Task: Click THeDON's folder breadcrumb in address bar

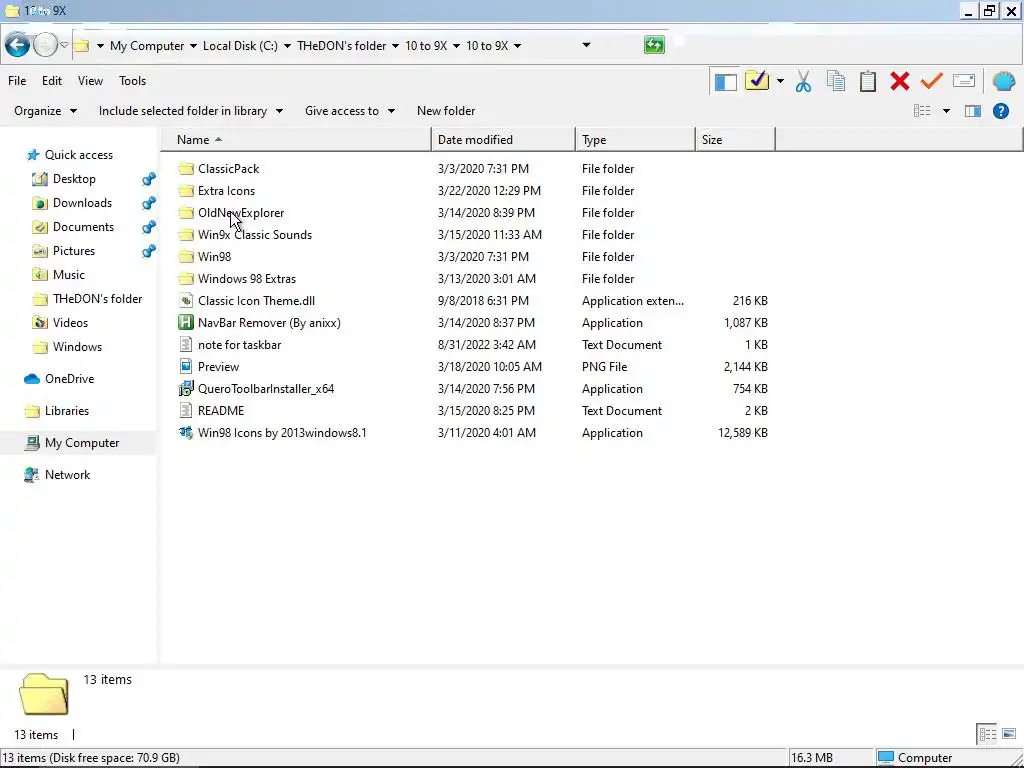Action: pyautogui.click(x=342, y=46)
